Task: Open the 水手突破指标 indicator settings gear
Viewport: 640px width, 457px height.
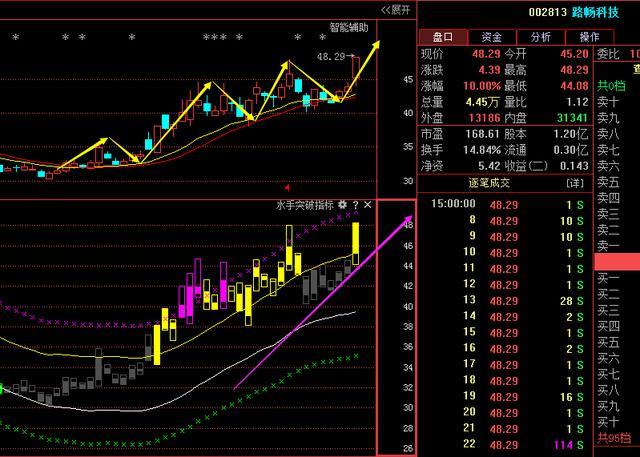Action: [x=342, y=204]
